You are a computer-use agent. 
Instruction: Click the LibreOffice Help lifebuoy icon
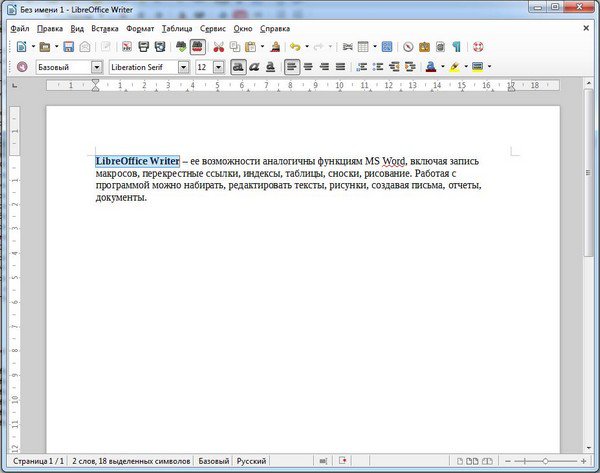pos(477,47)
